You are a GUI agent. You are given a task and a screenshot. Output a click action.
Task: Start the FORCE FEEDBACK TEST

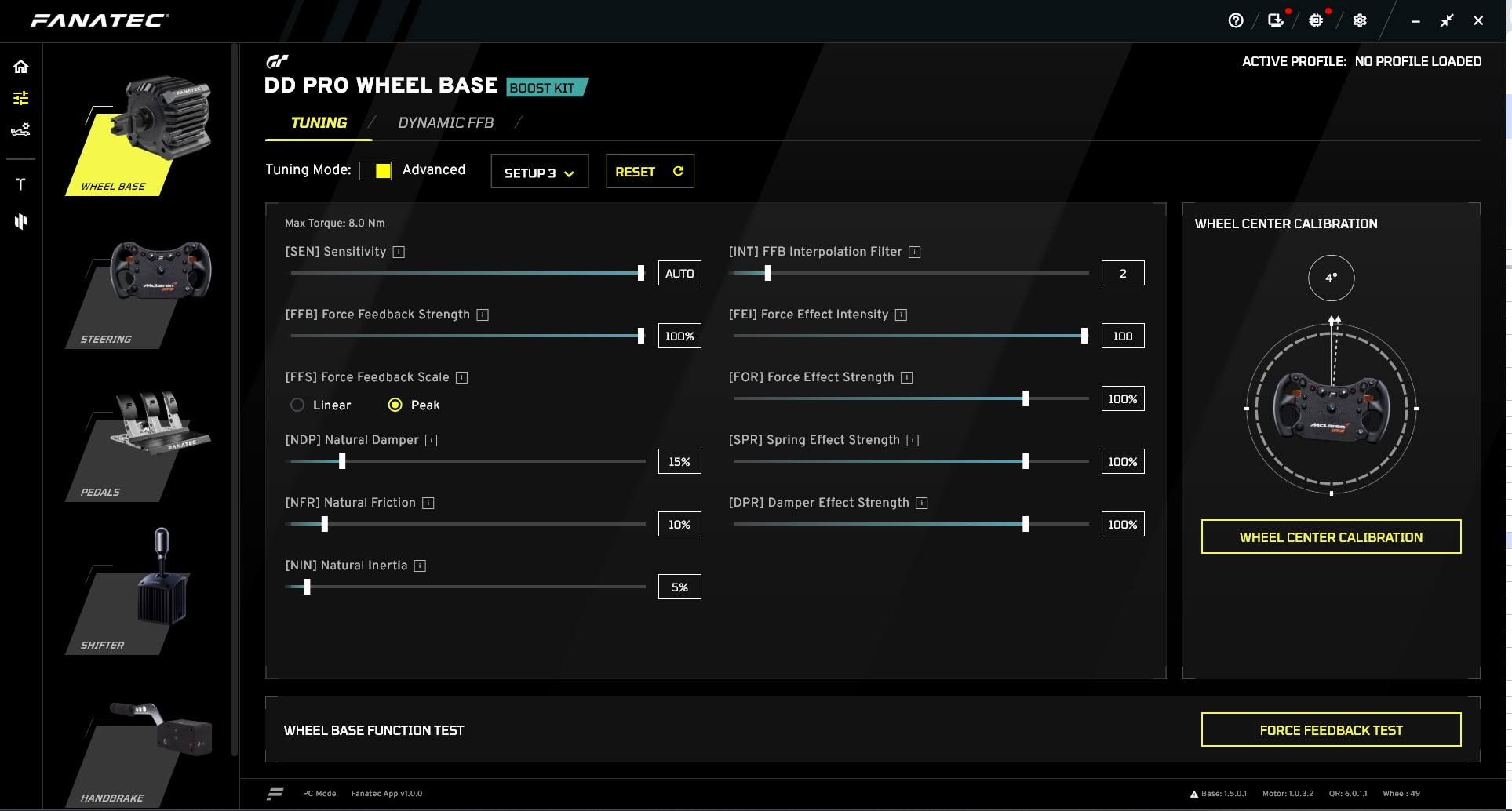click(x=1331, y=729)
